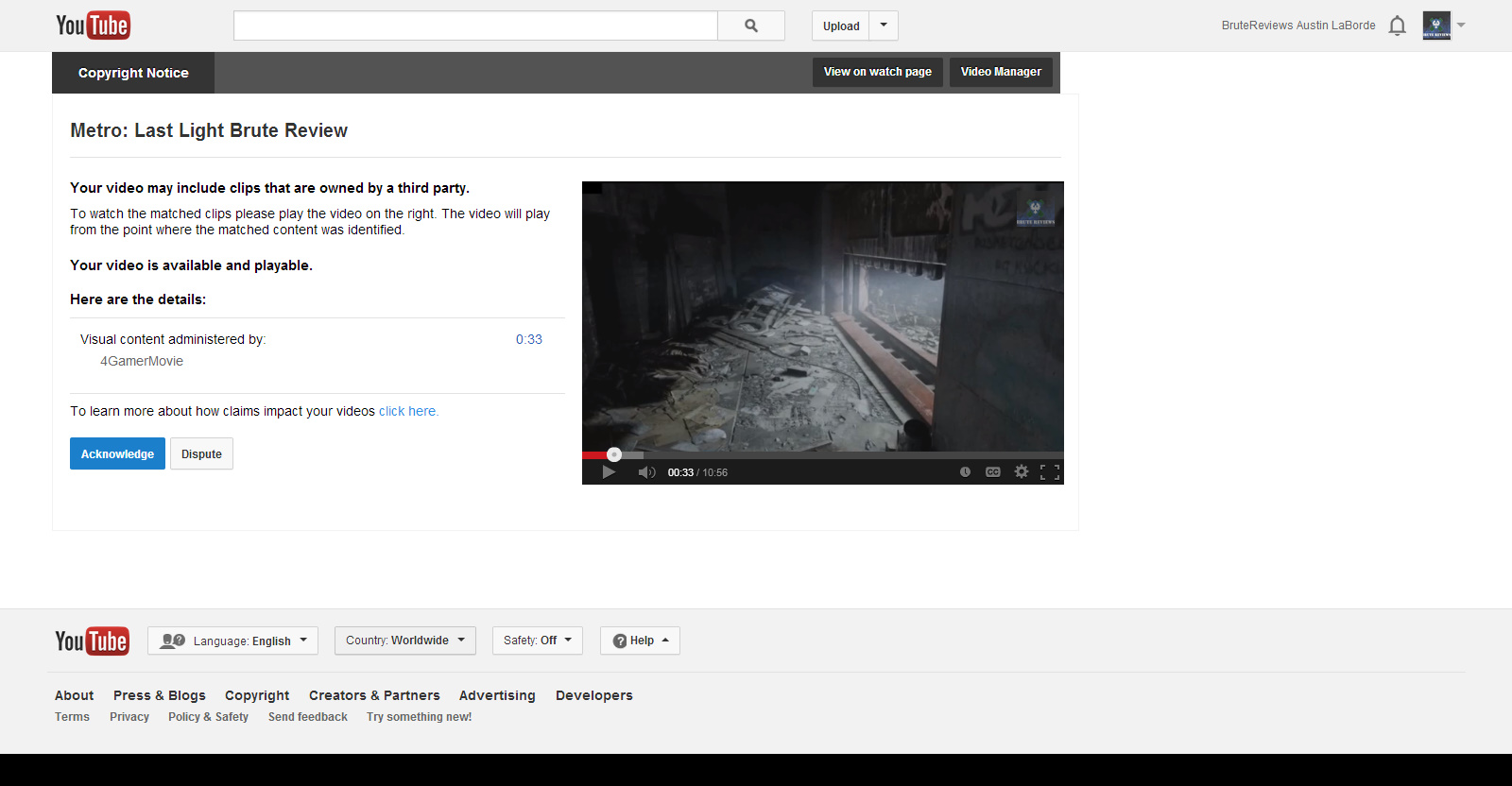The height and width of the screenshot is (786, 1512).
Task: Open player settings gear
Action: click(x=1022, y=471)
